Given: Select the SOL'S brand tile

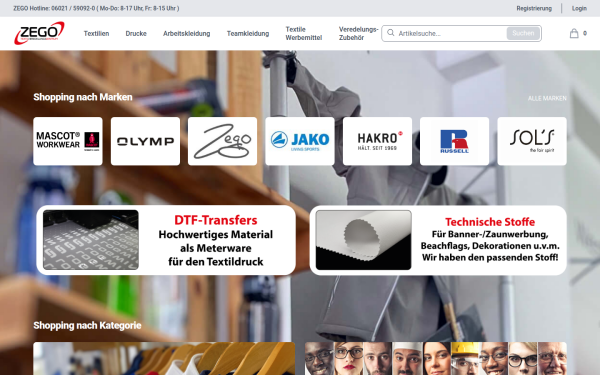Looking at the screenshot, I should click(x=532, y=141).
